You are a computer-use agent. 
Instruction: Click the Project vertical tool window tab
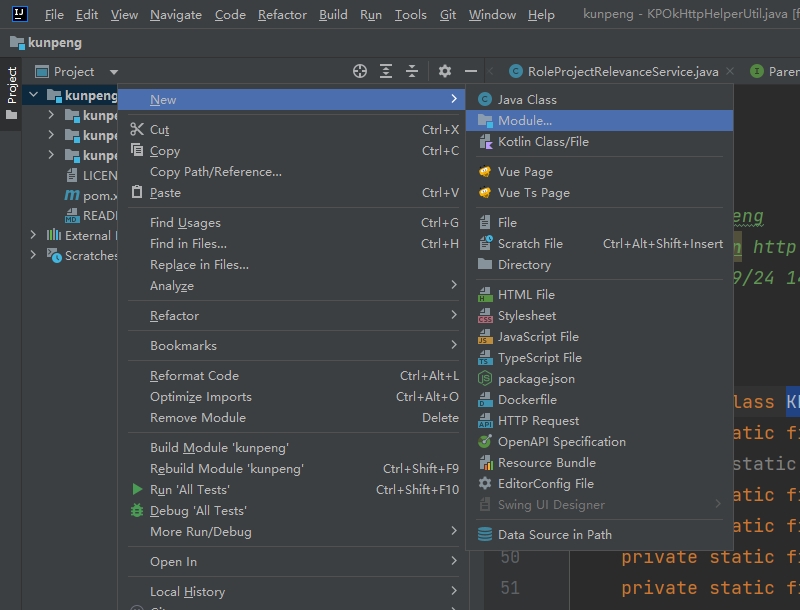click(x=12, y=86)
